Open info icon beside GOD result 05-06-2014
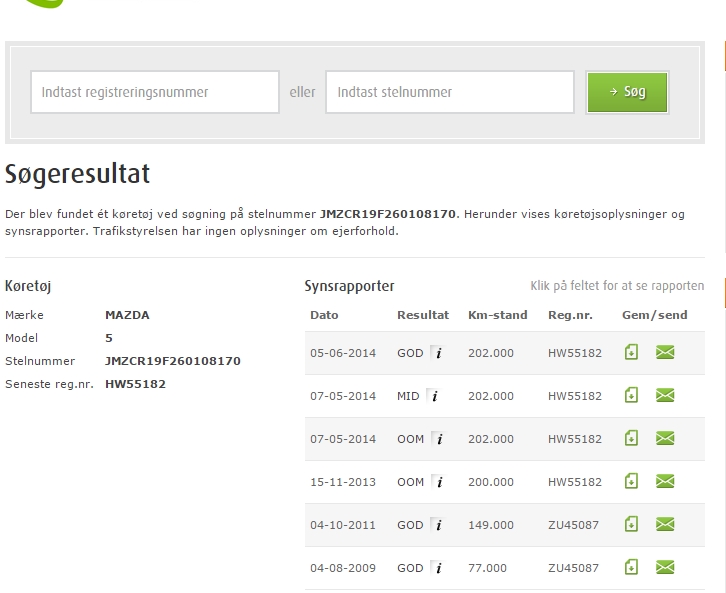This screenshot has height=593, width=726. click(x=437, y=352)
